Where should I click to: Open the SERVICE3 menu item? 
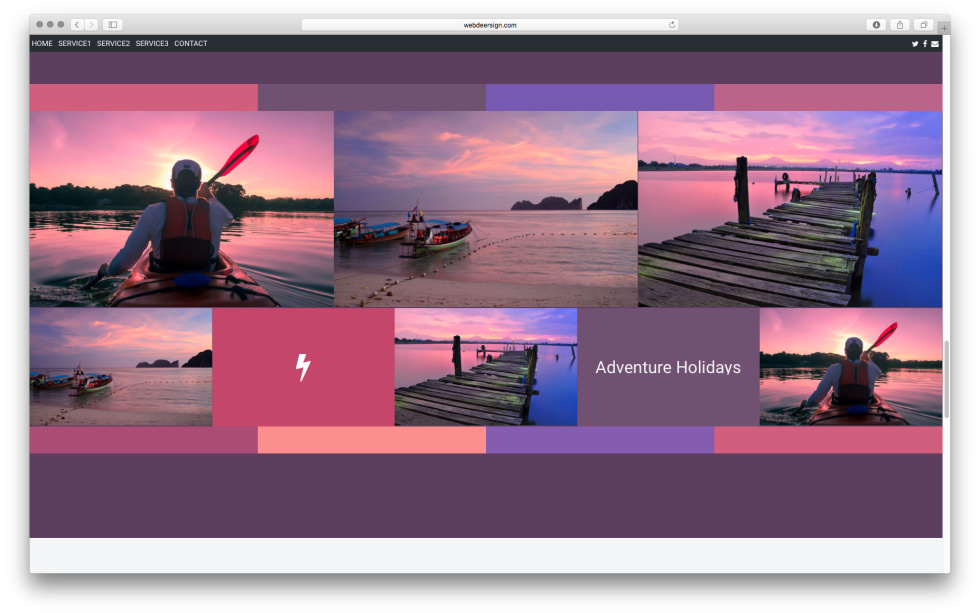coord(152,44)
